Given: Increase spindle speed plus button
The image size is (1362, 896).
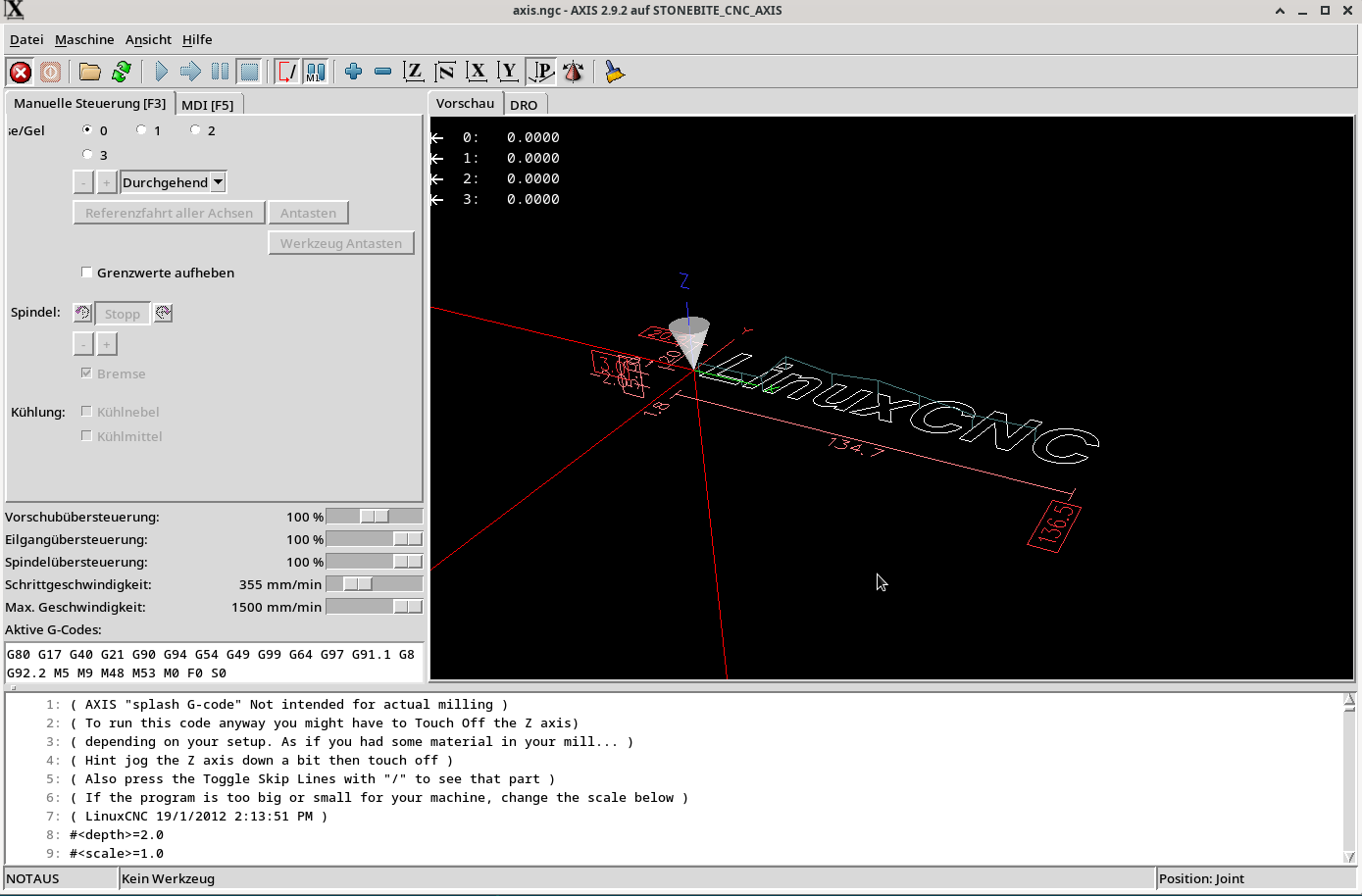Looking at the screenshot, I should coord(107,344).
